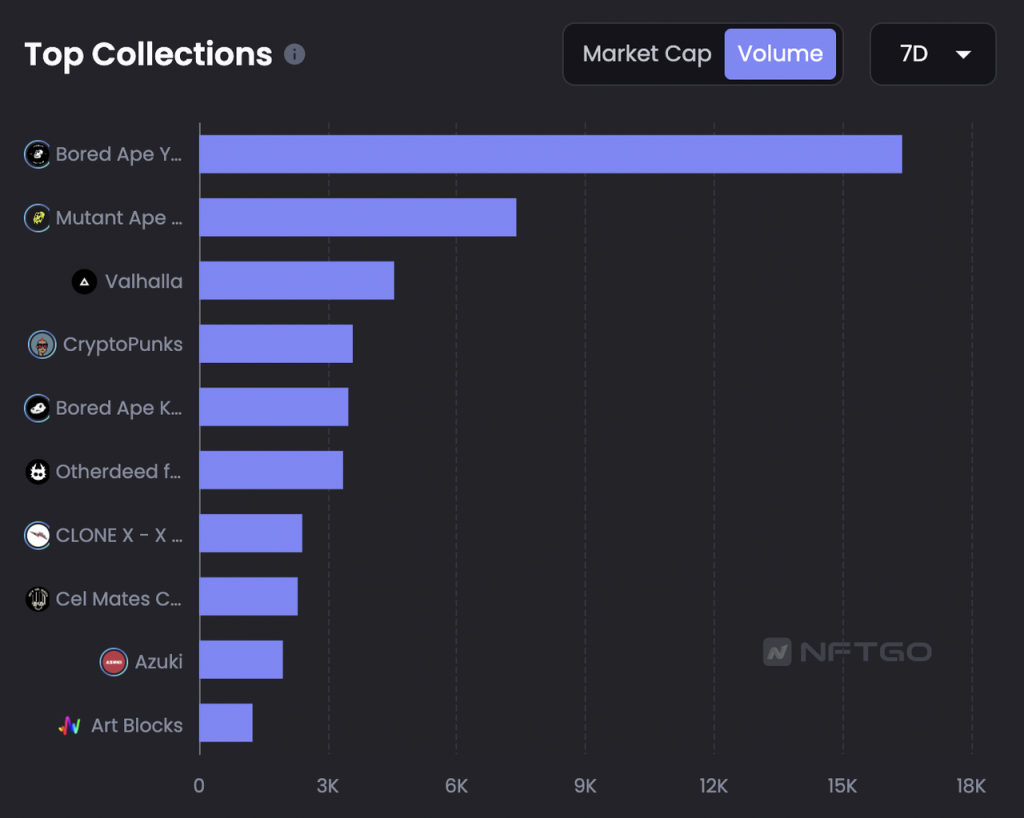
Task: Click the Bored Ape K... collection avatar
Action: click(x=37, y=408)
